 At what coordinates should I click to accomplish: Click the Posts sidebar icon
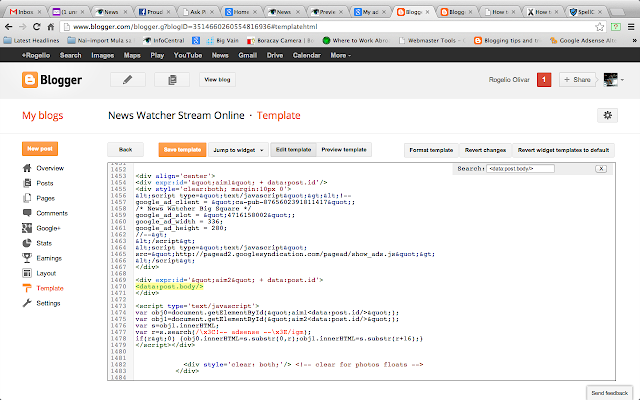click(x=27, y=183)
